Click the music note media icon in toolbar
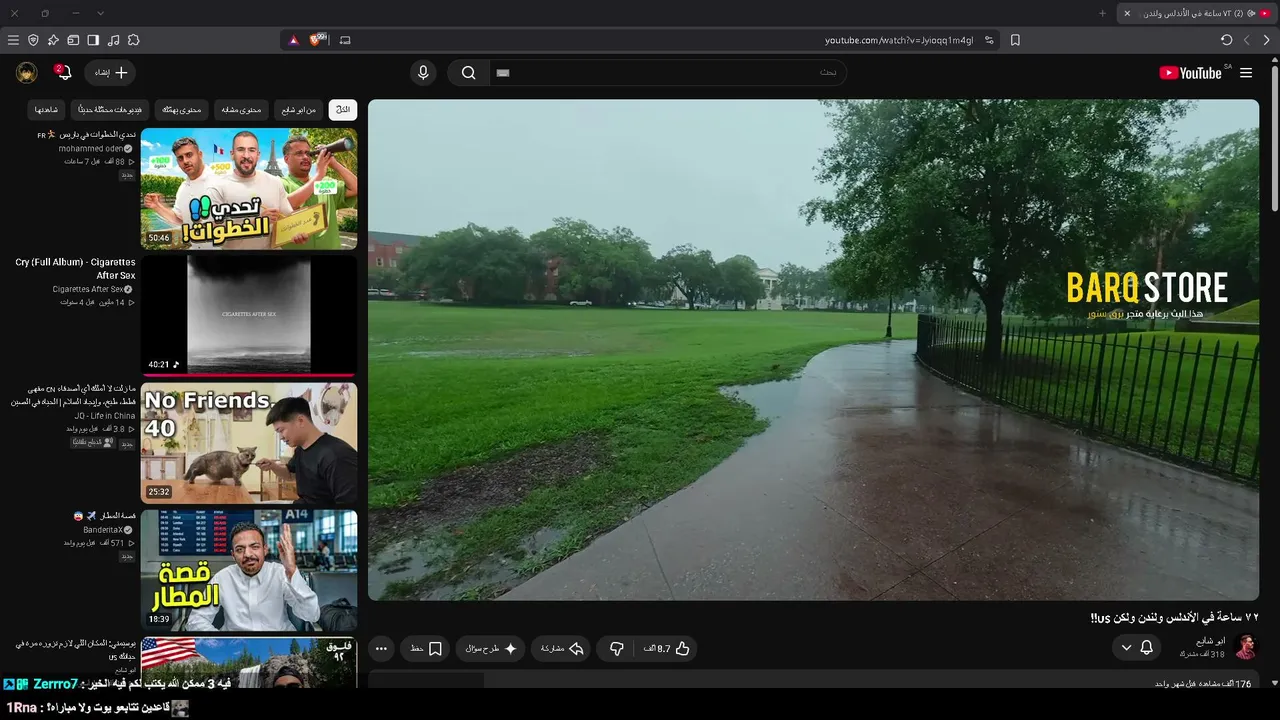Viewport: 1280px width, 720px height. pos(113,40)
